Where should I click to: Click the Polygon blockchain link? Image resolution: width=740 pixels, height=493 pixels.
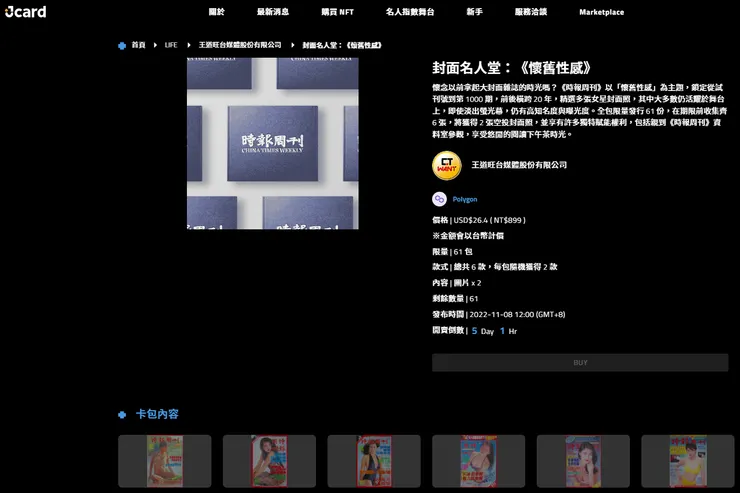[465, 199]
